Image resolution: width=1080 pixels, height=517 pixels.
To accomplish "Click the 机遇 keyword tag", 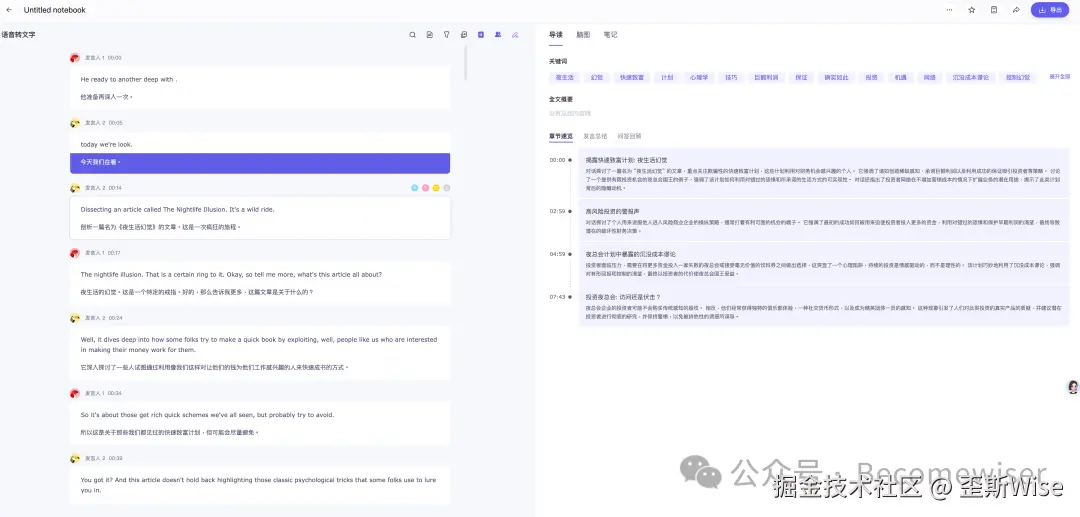I will point(900,78).
